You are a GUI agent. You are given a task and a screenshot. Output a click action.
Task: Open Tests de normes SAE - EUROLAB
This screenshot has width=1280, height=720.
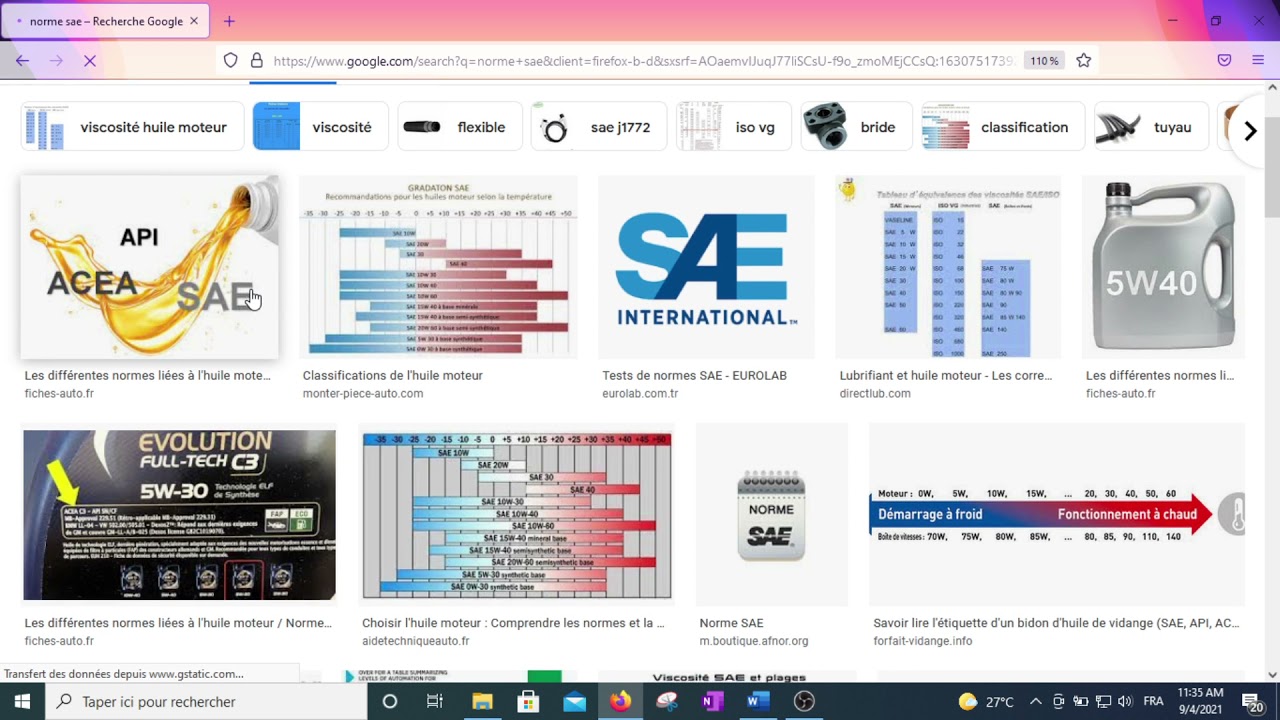(694, 375)
